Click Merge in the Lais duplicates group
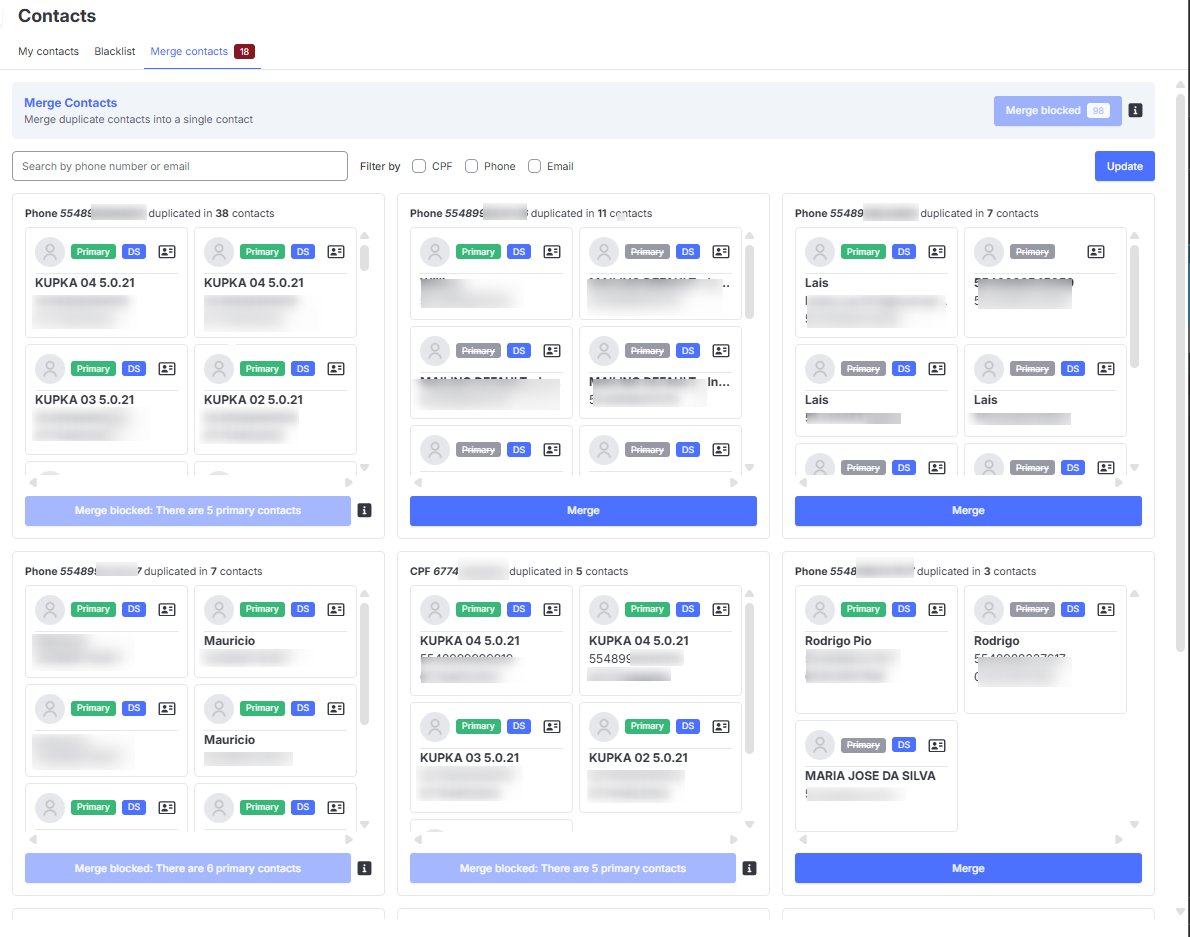This screenshot has width=1190, height=937. pyautogui.click(x=968, y=511)
